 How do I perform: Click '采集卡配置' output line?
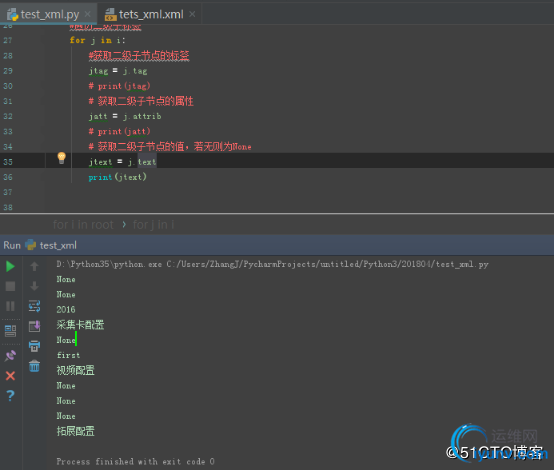click(x=80, y=325)
